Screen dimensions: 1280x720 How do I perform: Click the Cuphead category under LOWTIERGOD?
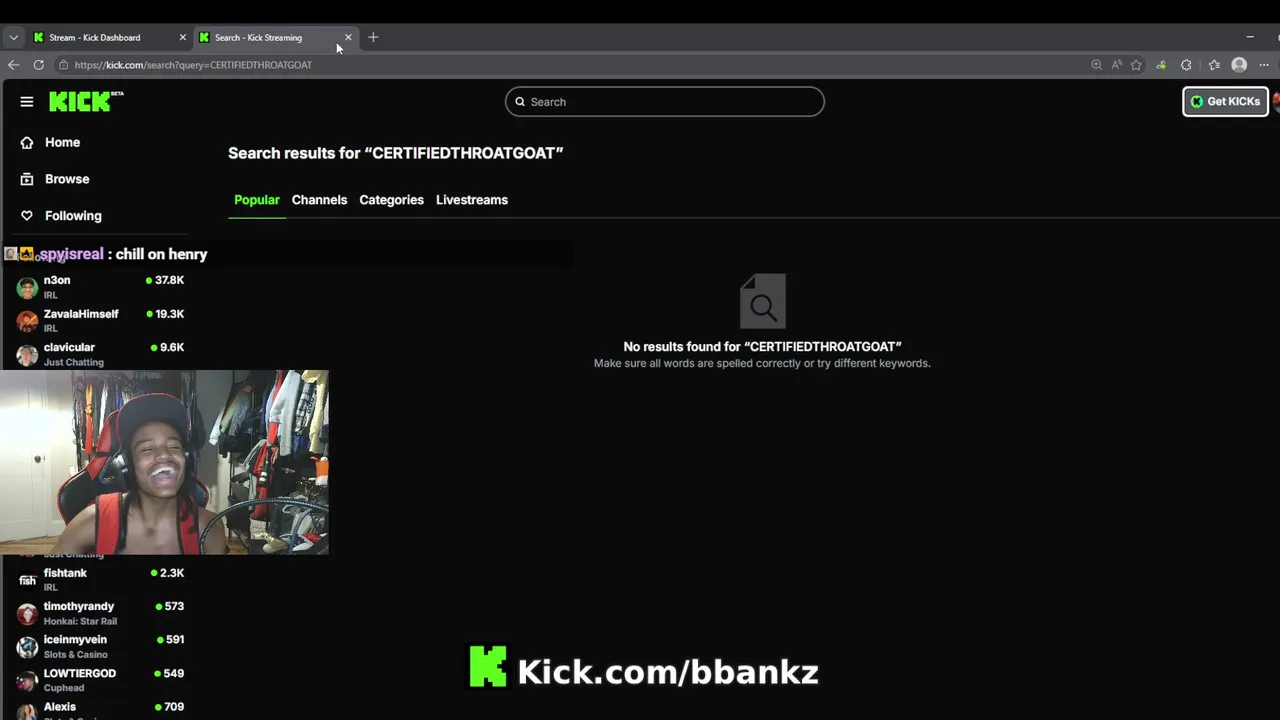click(x=64, y=688)
